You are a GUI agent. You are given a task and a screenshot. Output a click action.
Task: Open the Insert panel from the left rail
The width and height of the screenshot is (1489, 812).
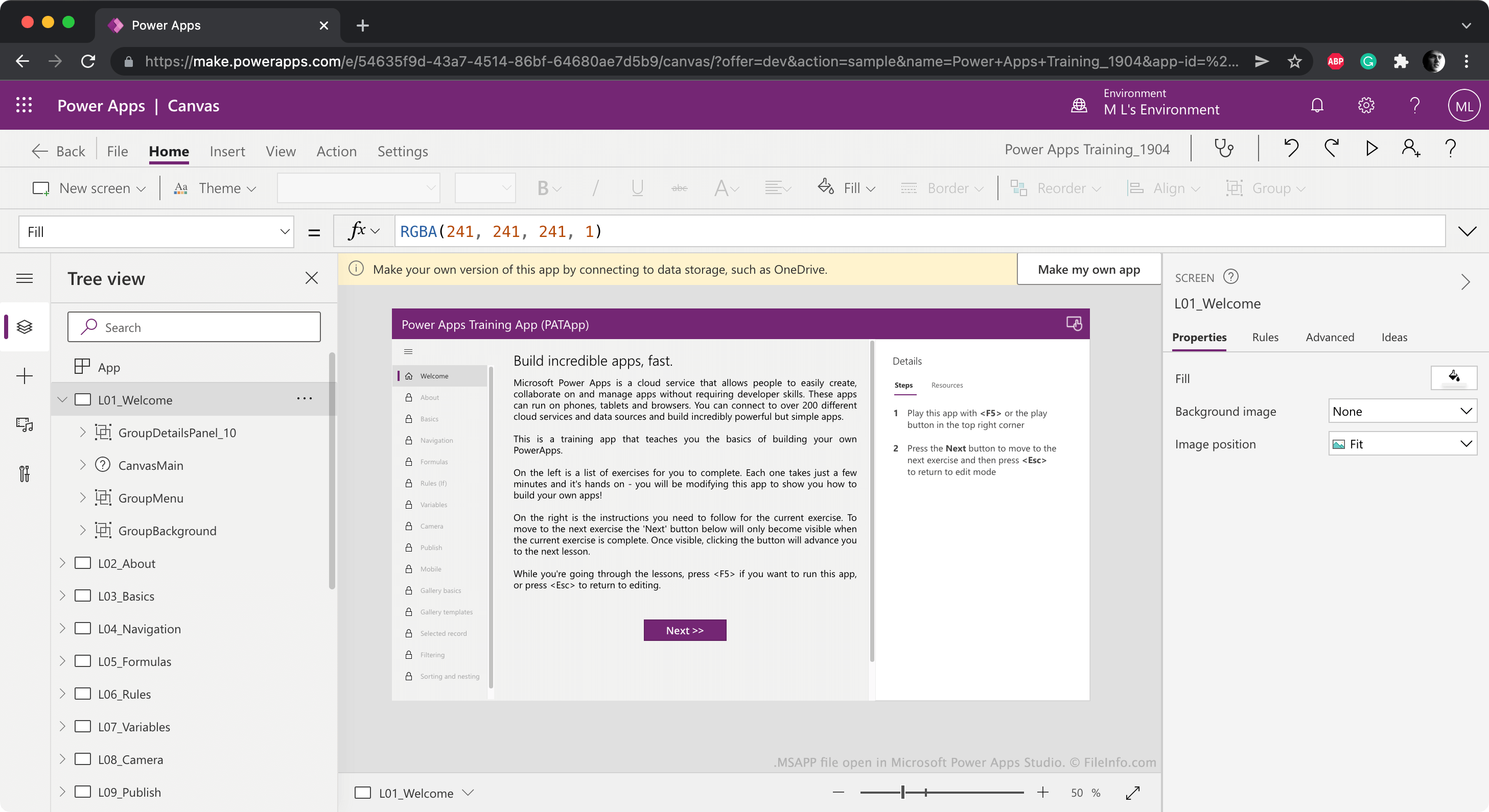[x=25, y=376]
